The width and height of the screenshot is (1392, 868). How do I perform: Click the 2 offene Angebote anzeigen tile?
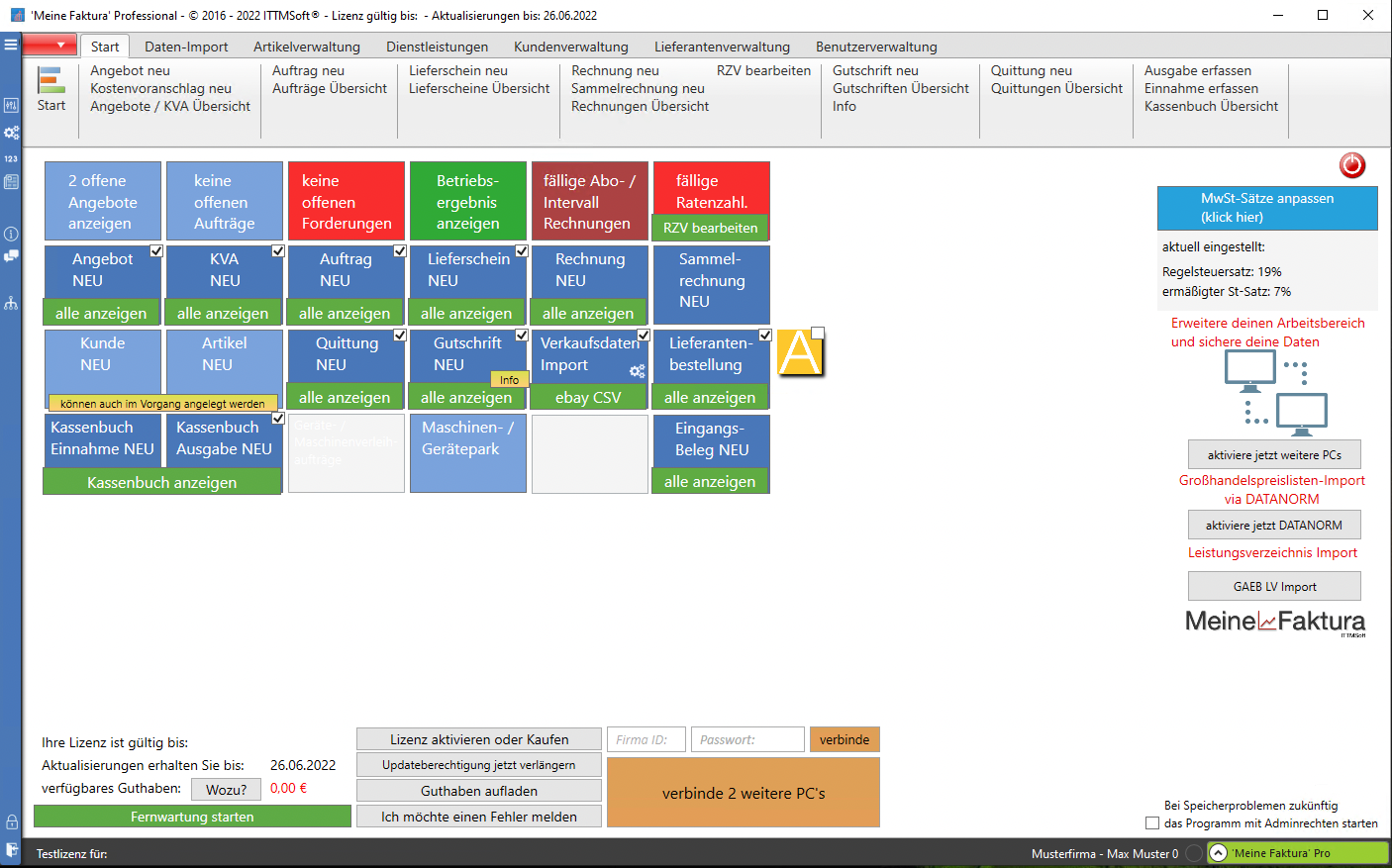103,201
